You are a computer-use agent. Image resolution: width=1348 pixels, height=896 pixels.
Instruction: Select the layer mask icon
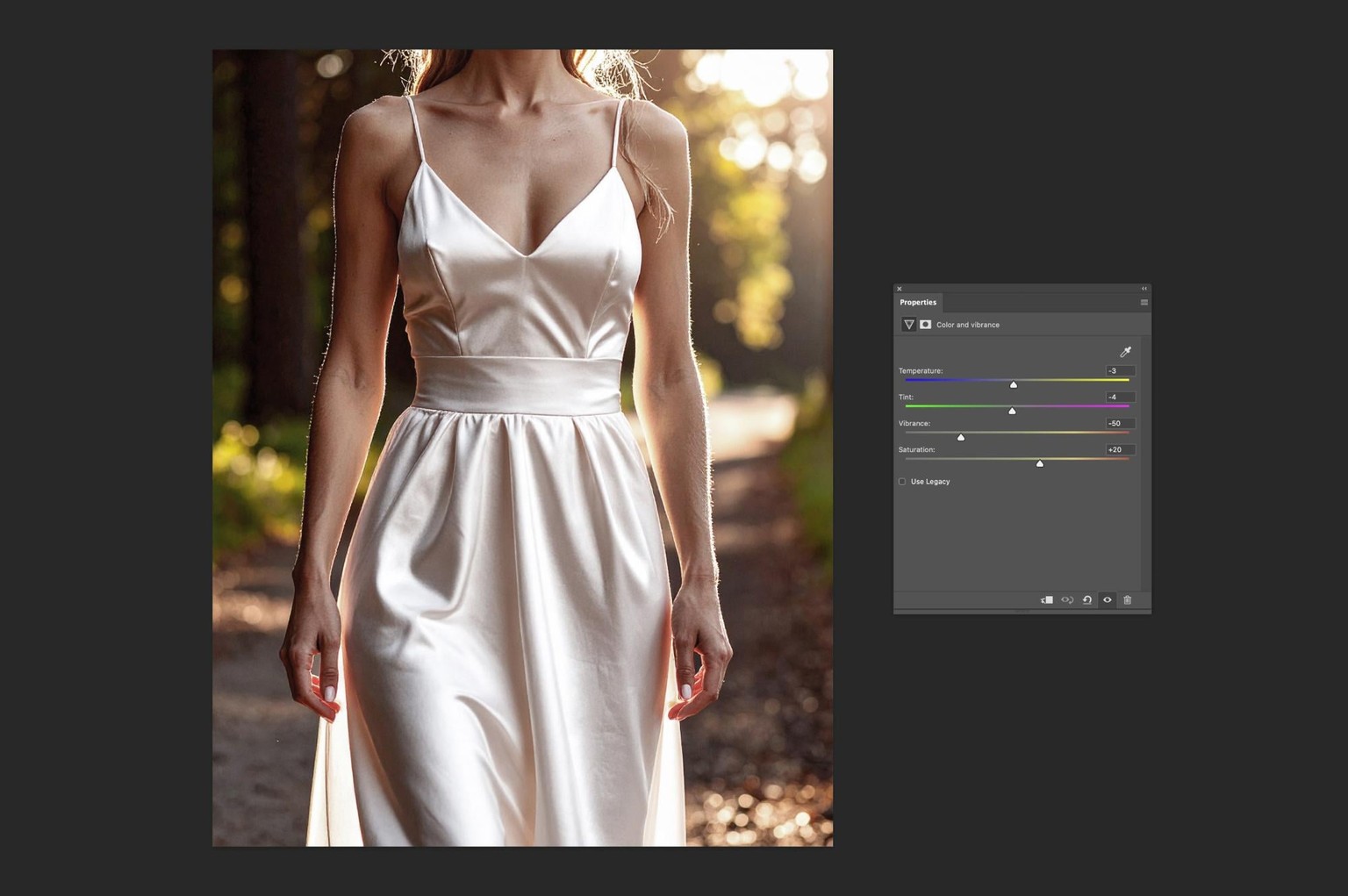(925, 325)
